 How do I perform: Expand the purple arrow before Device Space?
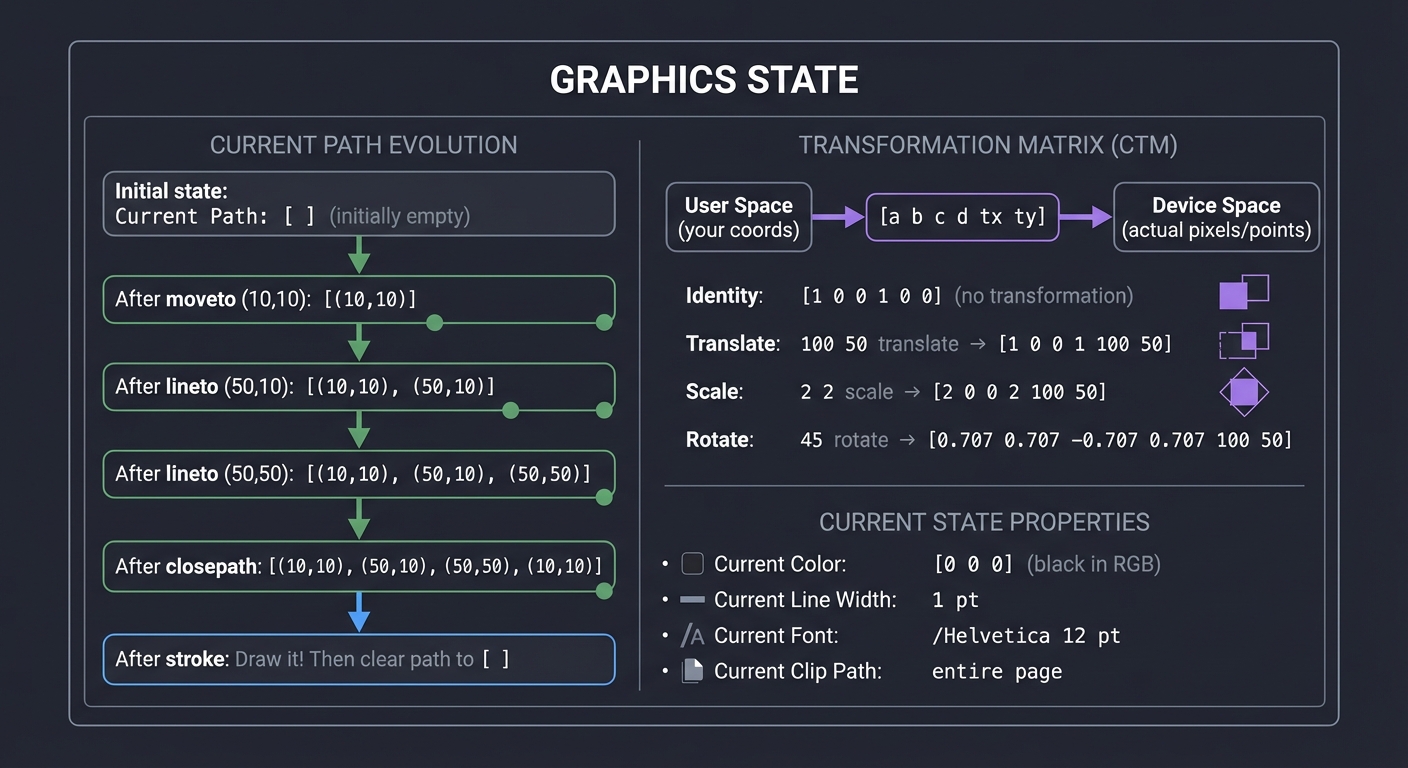[1087, 217]
